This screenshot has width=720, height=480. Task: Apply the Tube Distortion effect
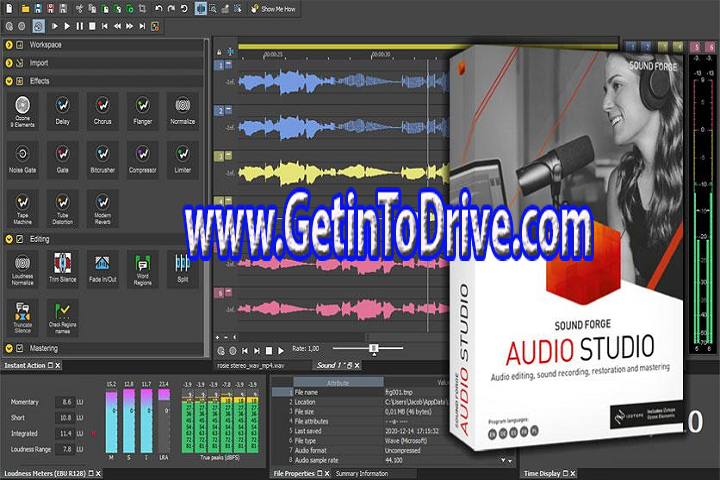click(x=62, y=209)
